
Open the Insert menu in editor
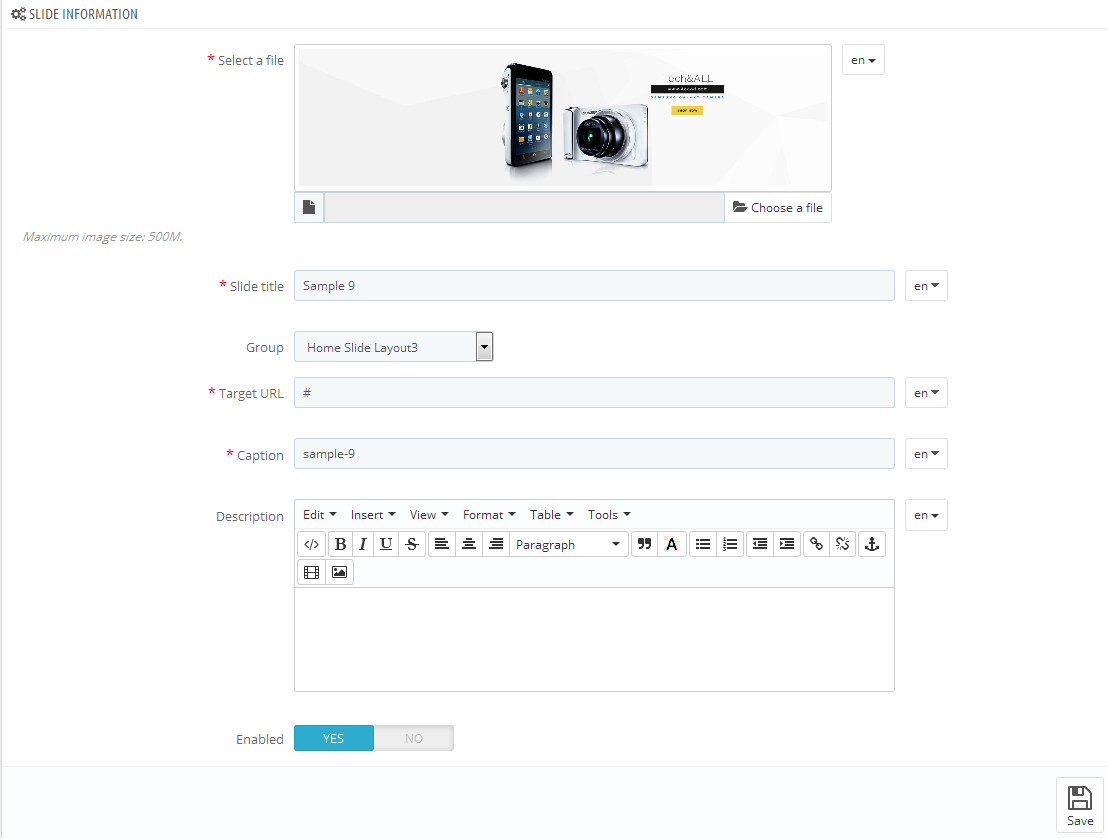373,515
